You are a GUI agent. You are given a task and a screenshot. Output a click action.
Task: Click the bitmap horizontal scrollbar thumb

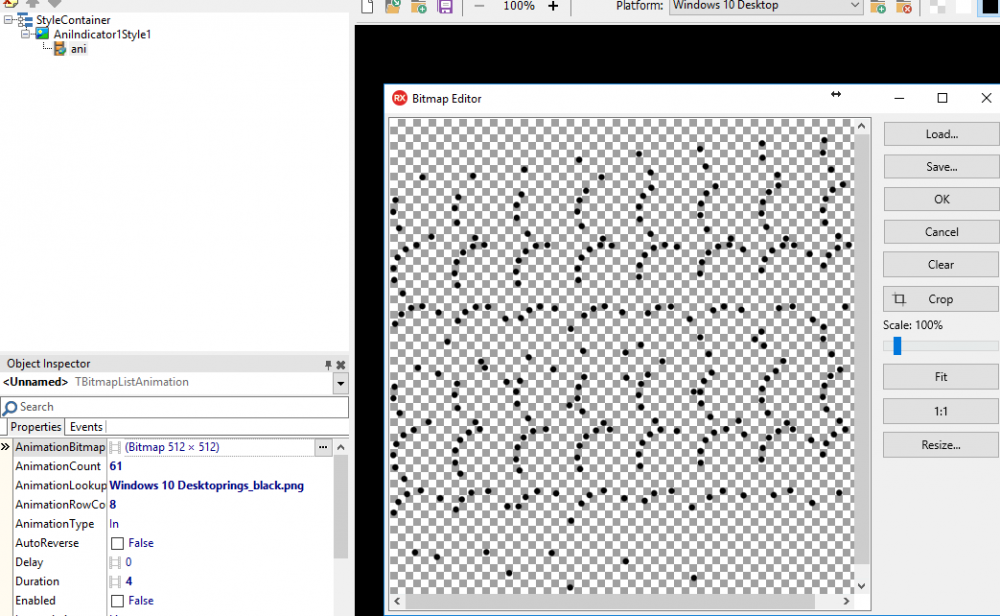coord(610,601)
